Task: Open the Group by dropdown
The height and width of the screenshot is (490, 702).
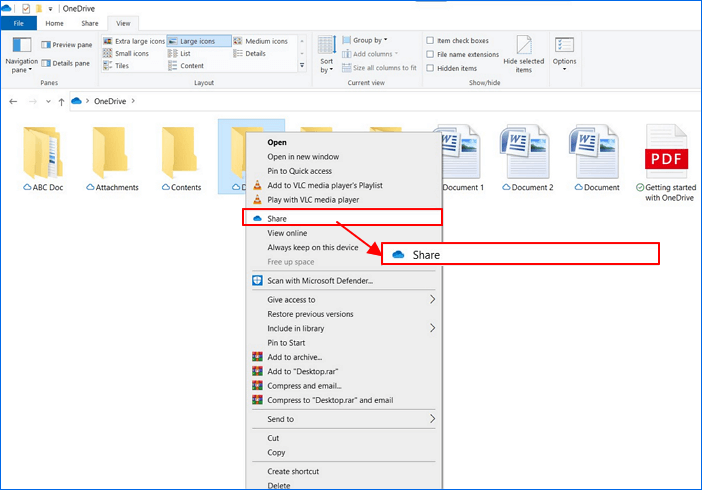Action: [x=372, y=41]
